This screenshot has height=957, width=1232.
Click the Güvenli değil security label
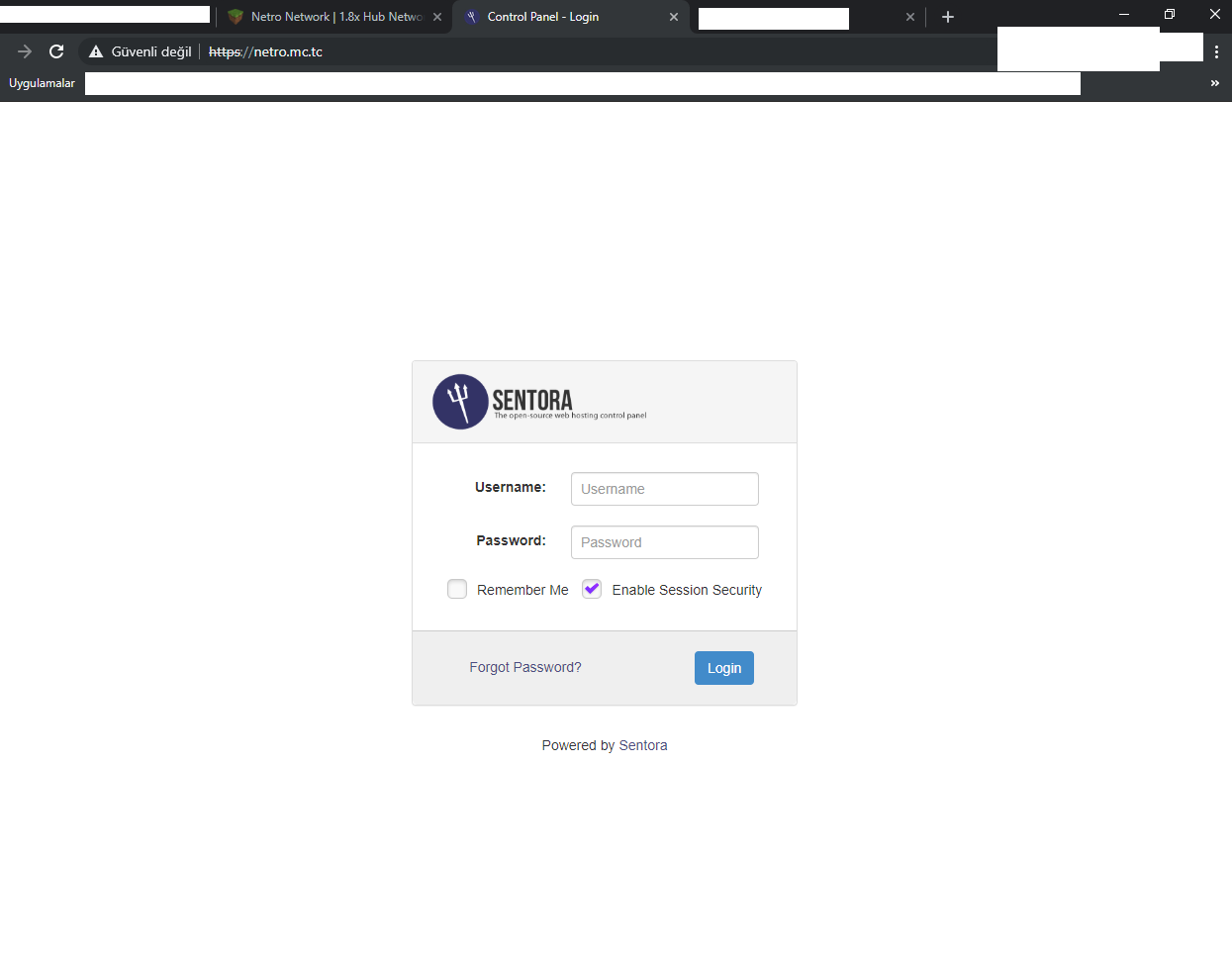151,51
